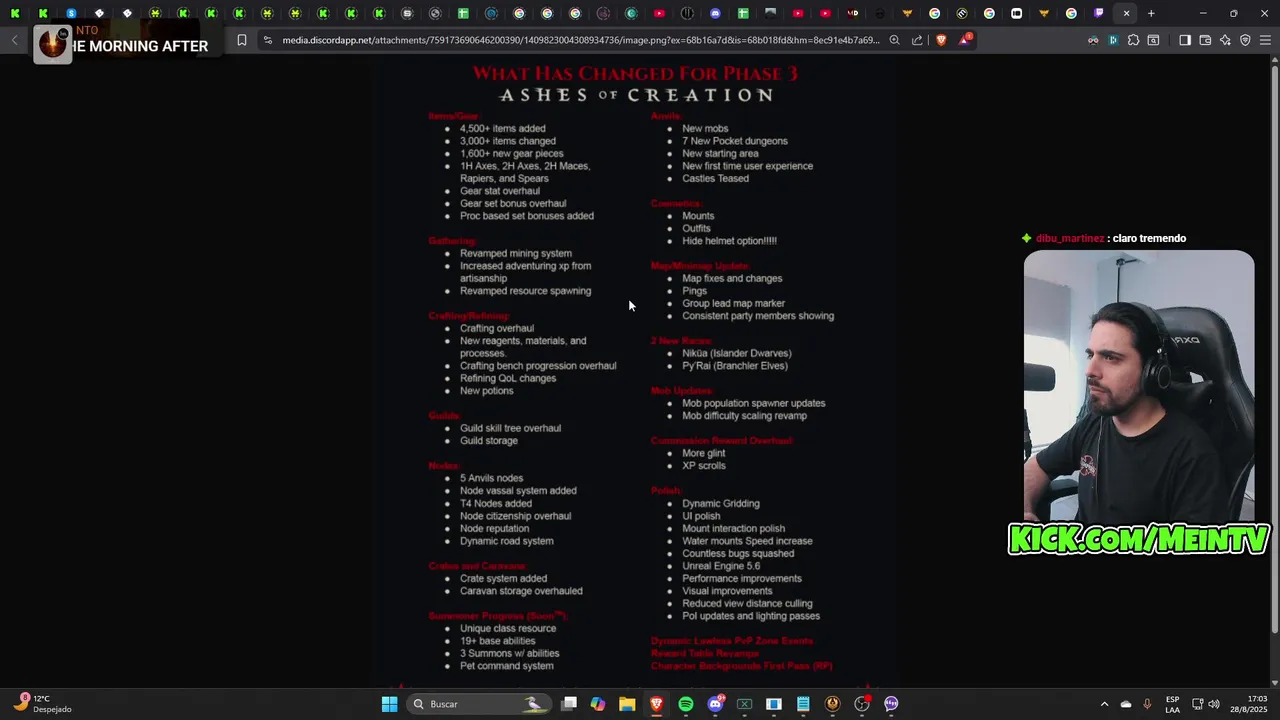Click 'Guild skill tree overhaul' text
1280x720 pixels.
510,428
